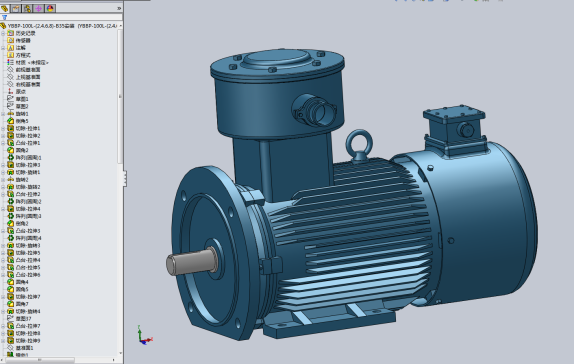
Task: Click the 草图37 sketch icon
Action: (x=11, y=319)
